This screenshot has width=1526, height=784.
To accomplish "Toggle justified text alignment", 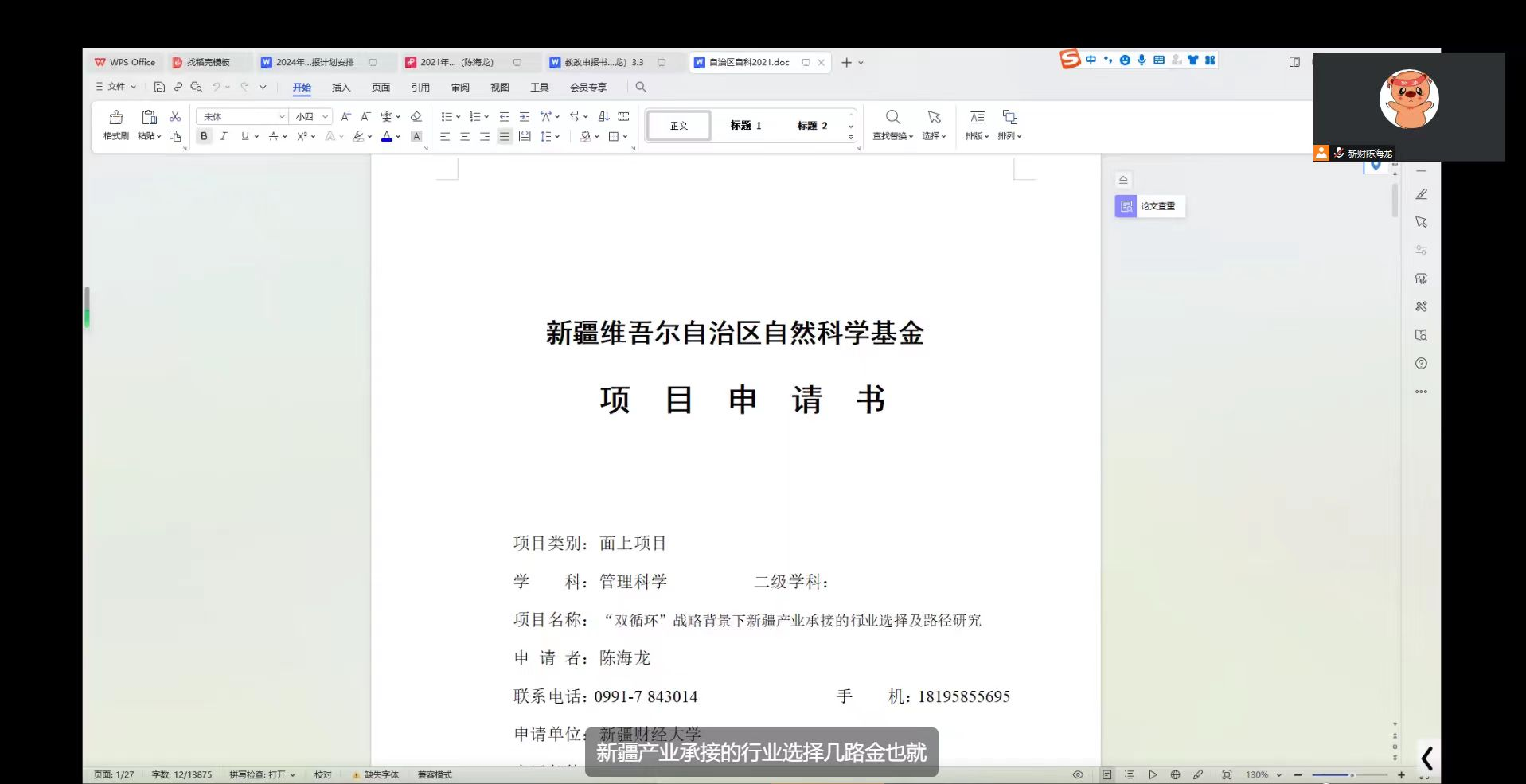I will point(504,136).
